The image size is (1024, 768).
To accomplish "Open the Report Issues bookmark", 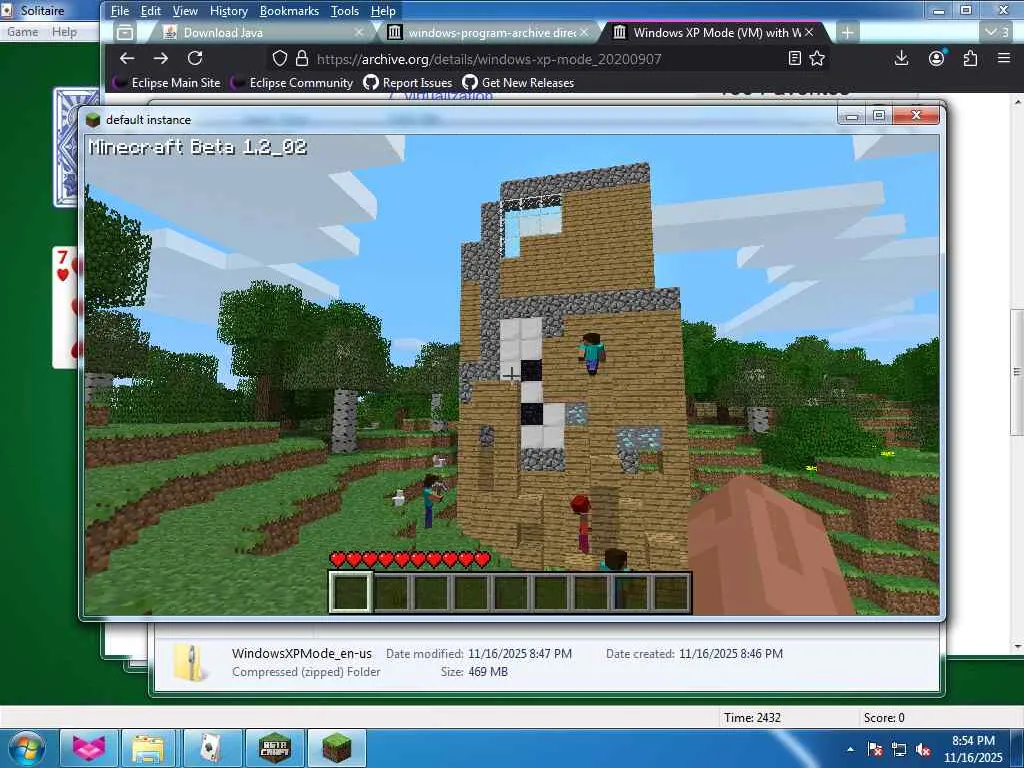I will click(x=408, y=83).
